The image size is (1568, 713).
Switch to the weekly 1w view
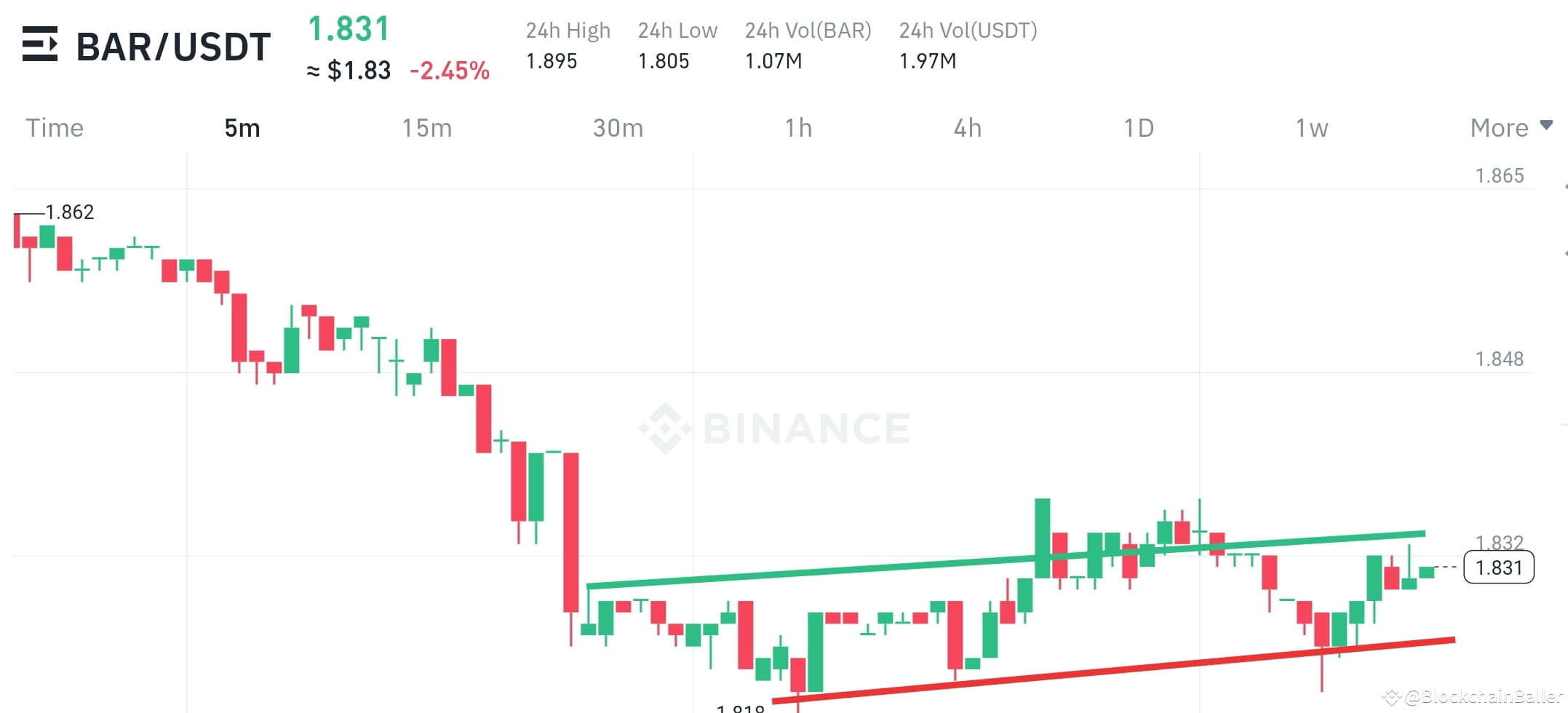coord(1310,128)
